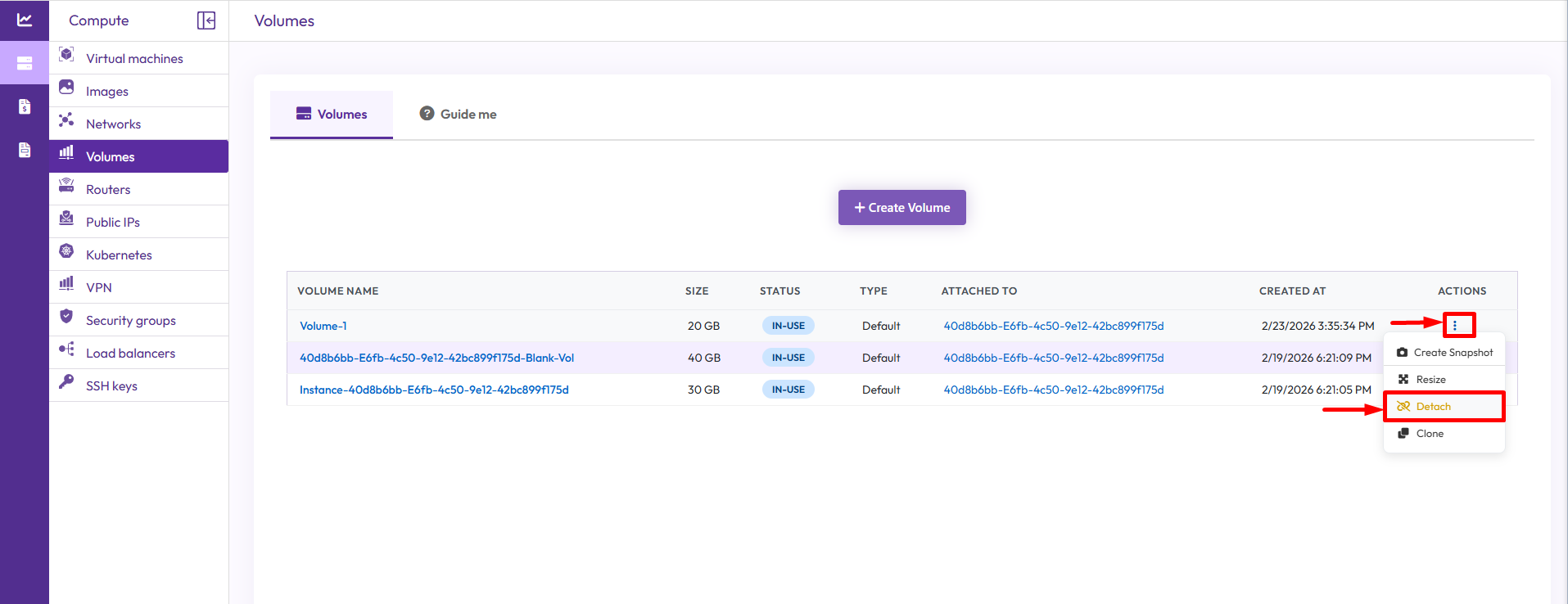Screen dimensions: 1568x604
Task: Open the Volume-1 name link
Action: click(323, 326)
